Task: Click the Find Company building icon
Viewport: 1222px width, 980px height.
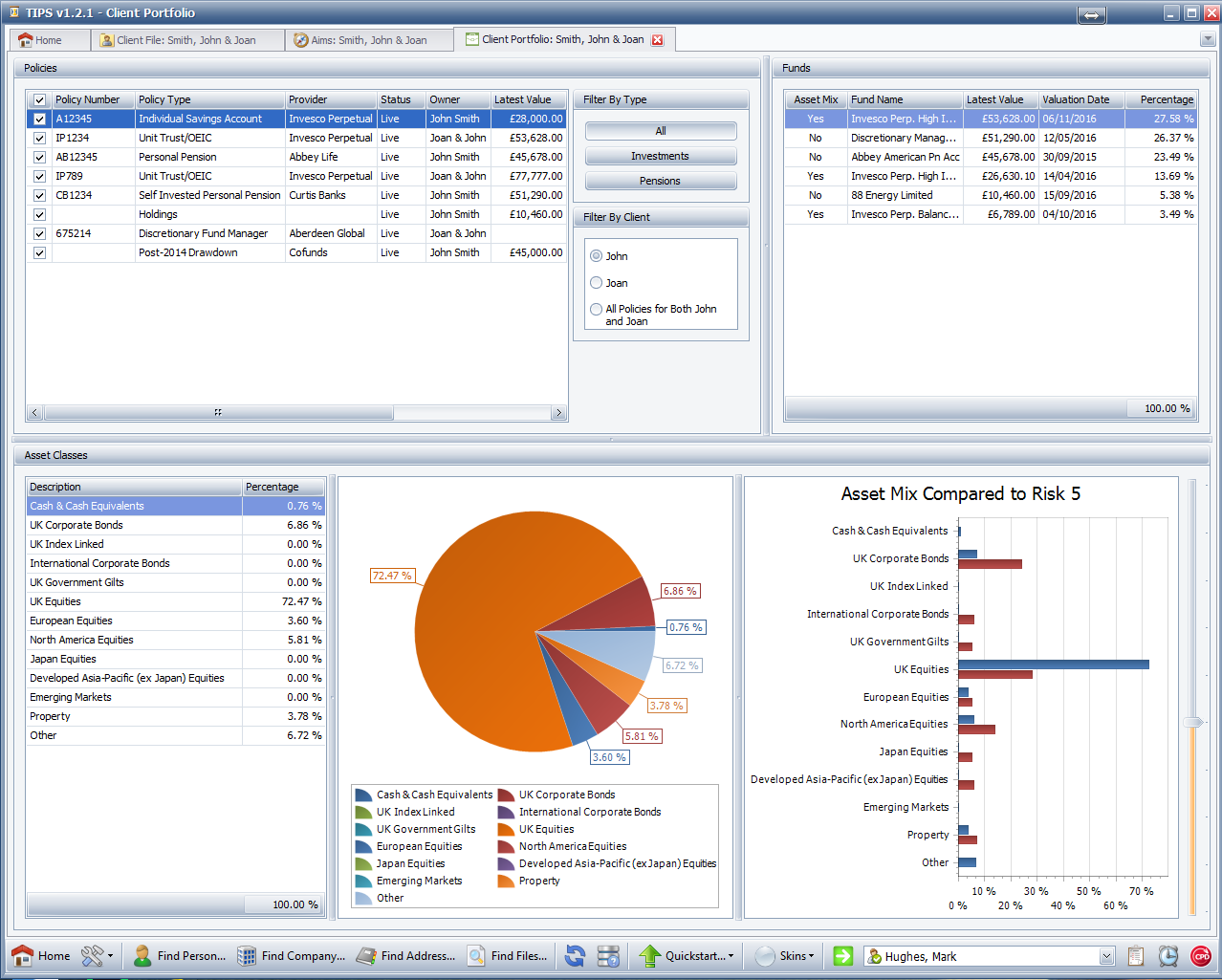Action: pos(247,955)
